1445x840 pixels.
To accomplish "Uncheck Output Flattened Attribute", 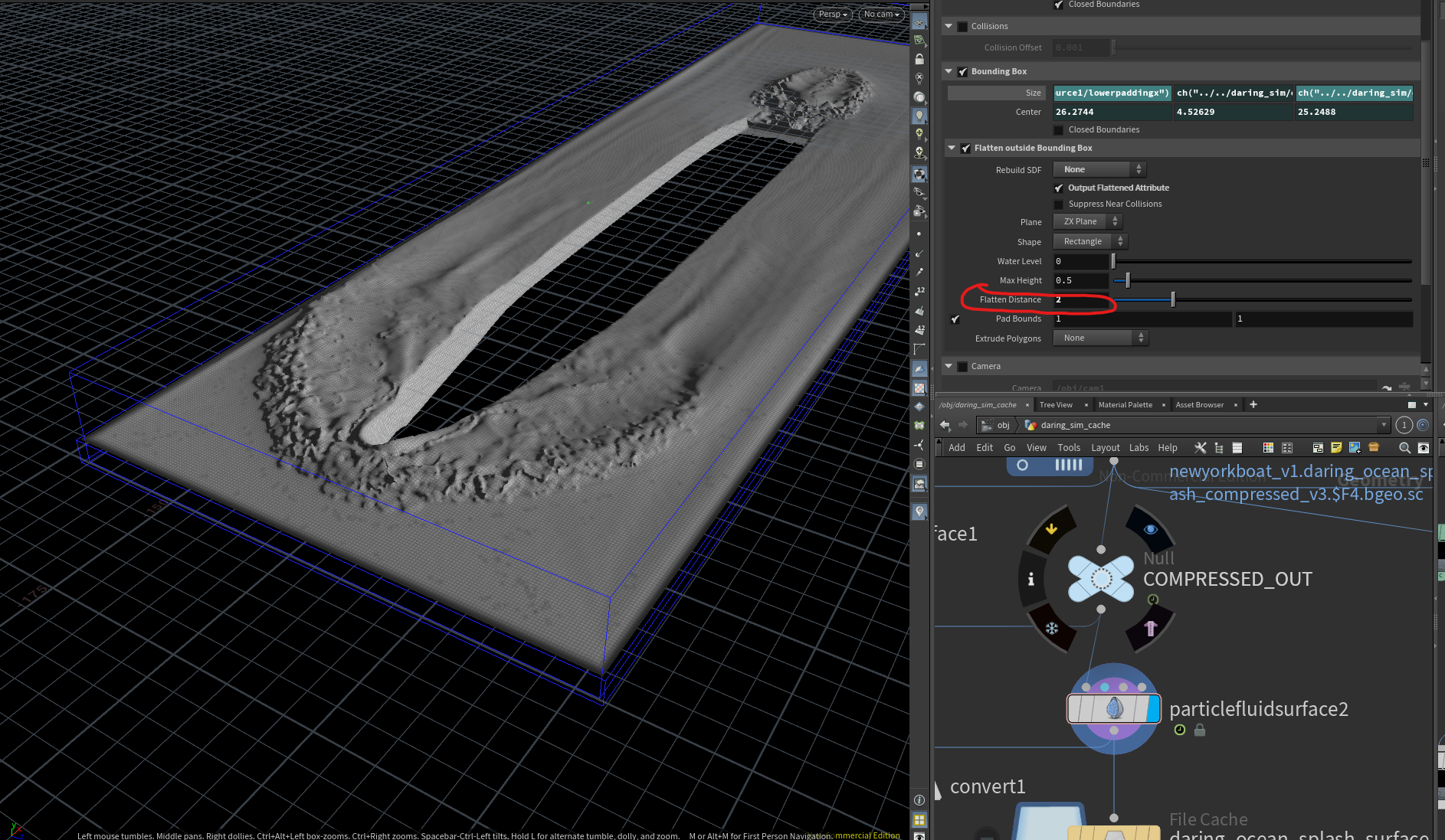I will 1059,188.
